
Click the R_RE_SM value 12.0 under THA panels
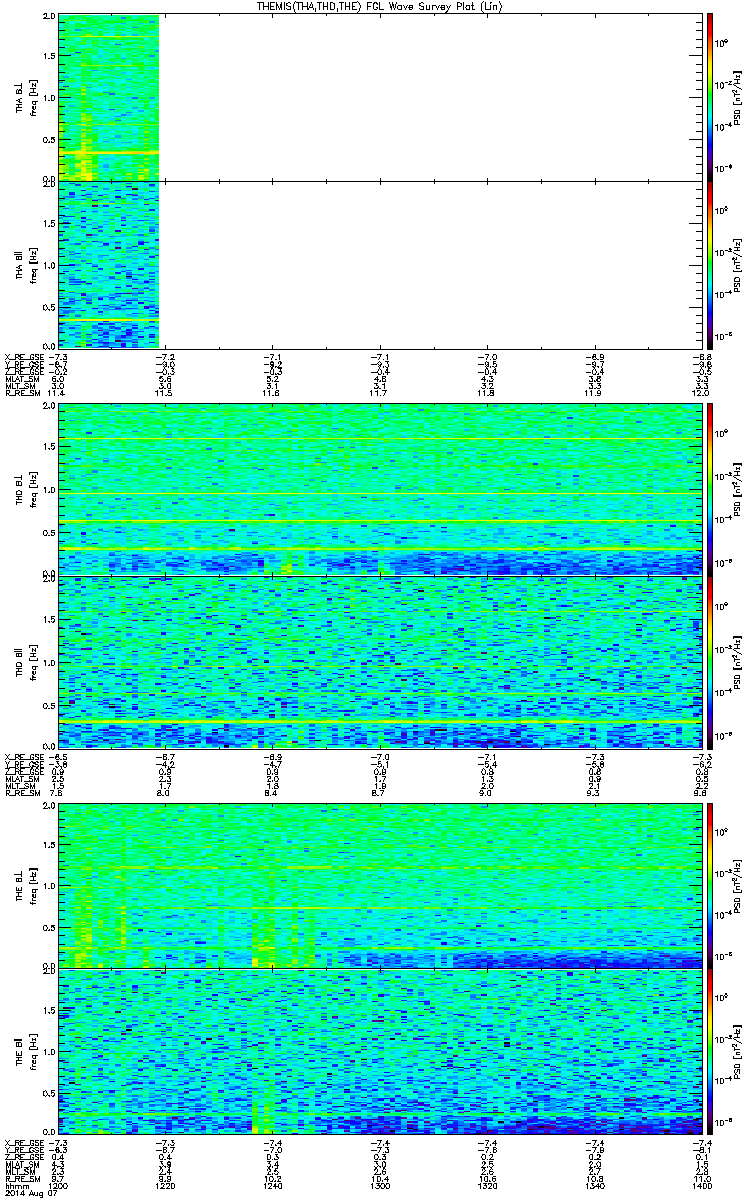700,394
